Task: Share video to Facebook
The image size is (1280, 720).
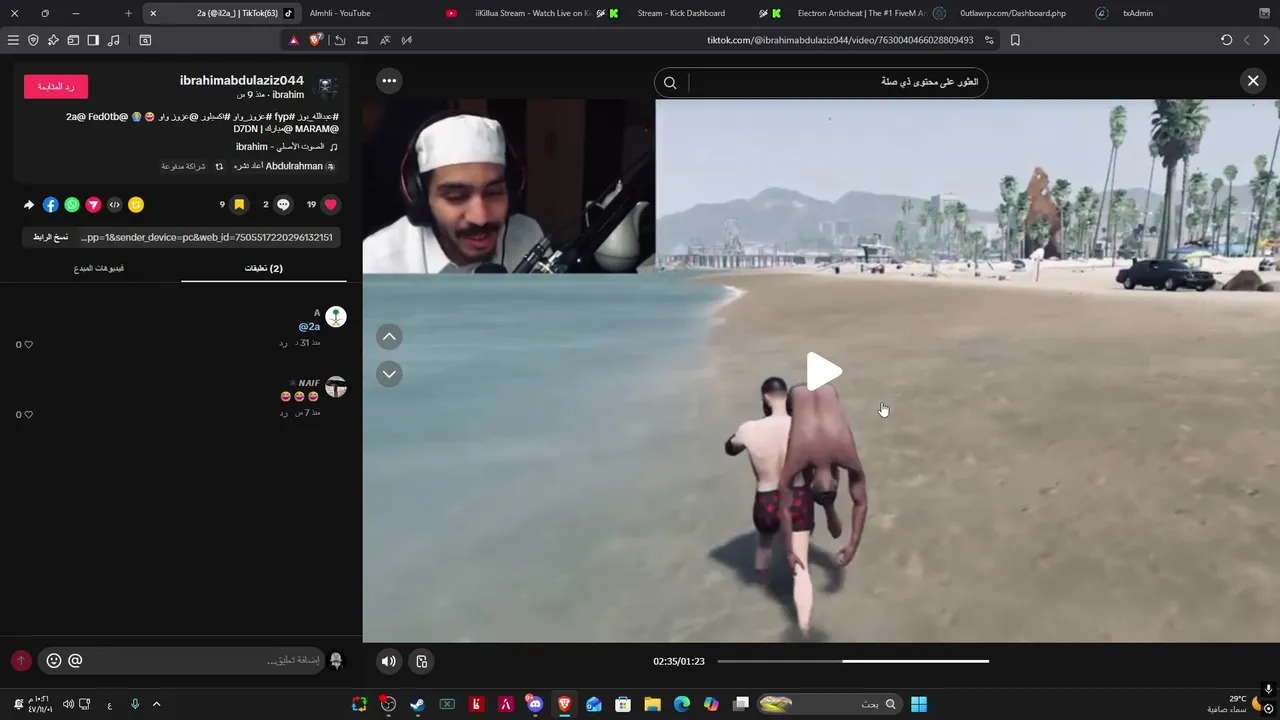Action: pos(50,204)
